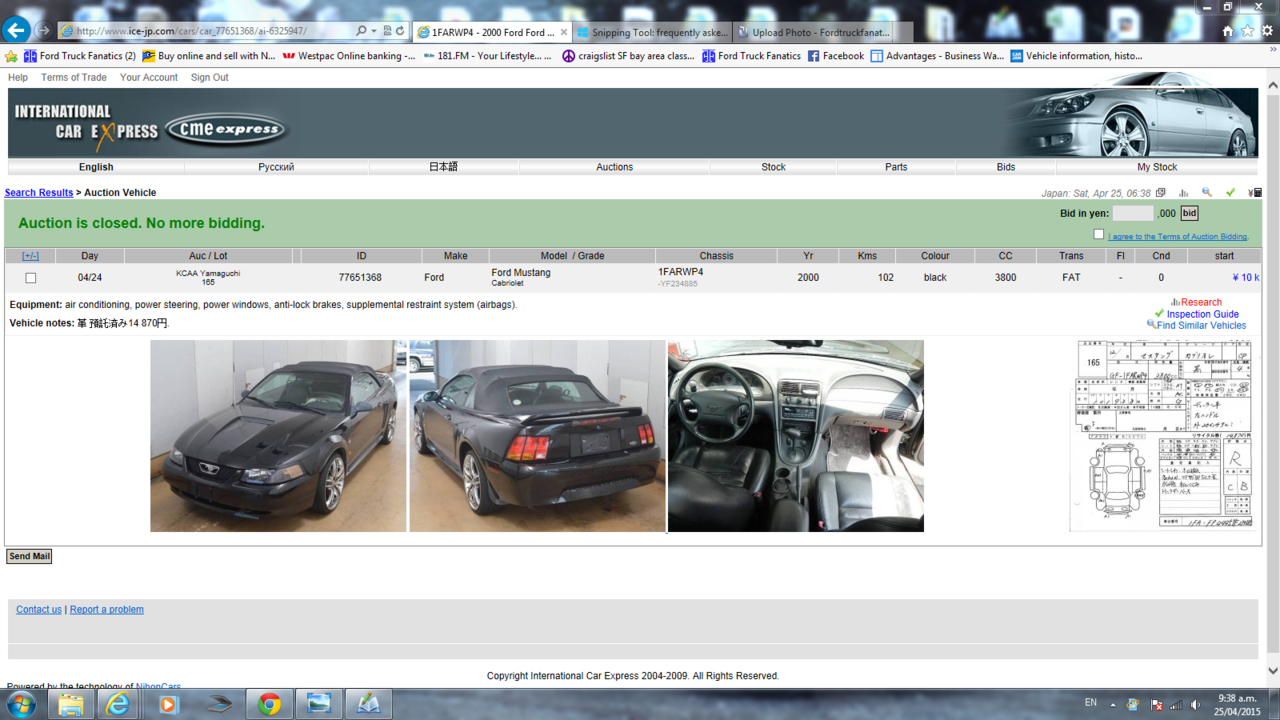
Task: Click the network signal tray icon
Action: pos(1176,704)
